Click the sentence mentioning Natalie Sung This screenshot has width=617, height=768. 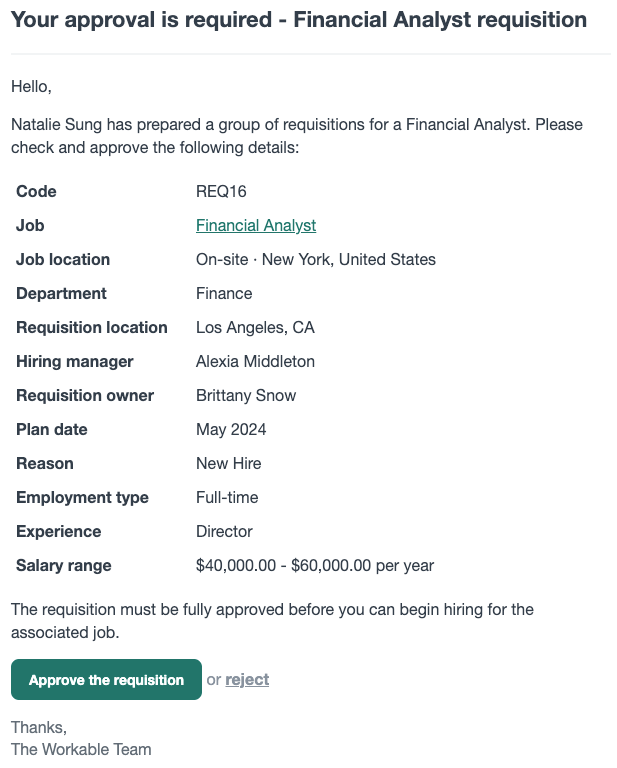coord(297,136)
